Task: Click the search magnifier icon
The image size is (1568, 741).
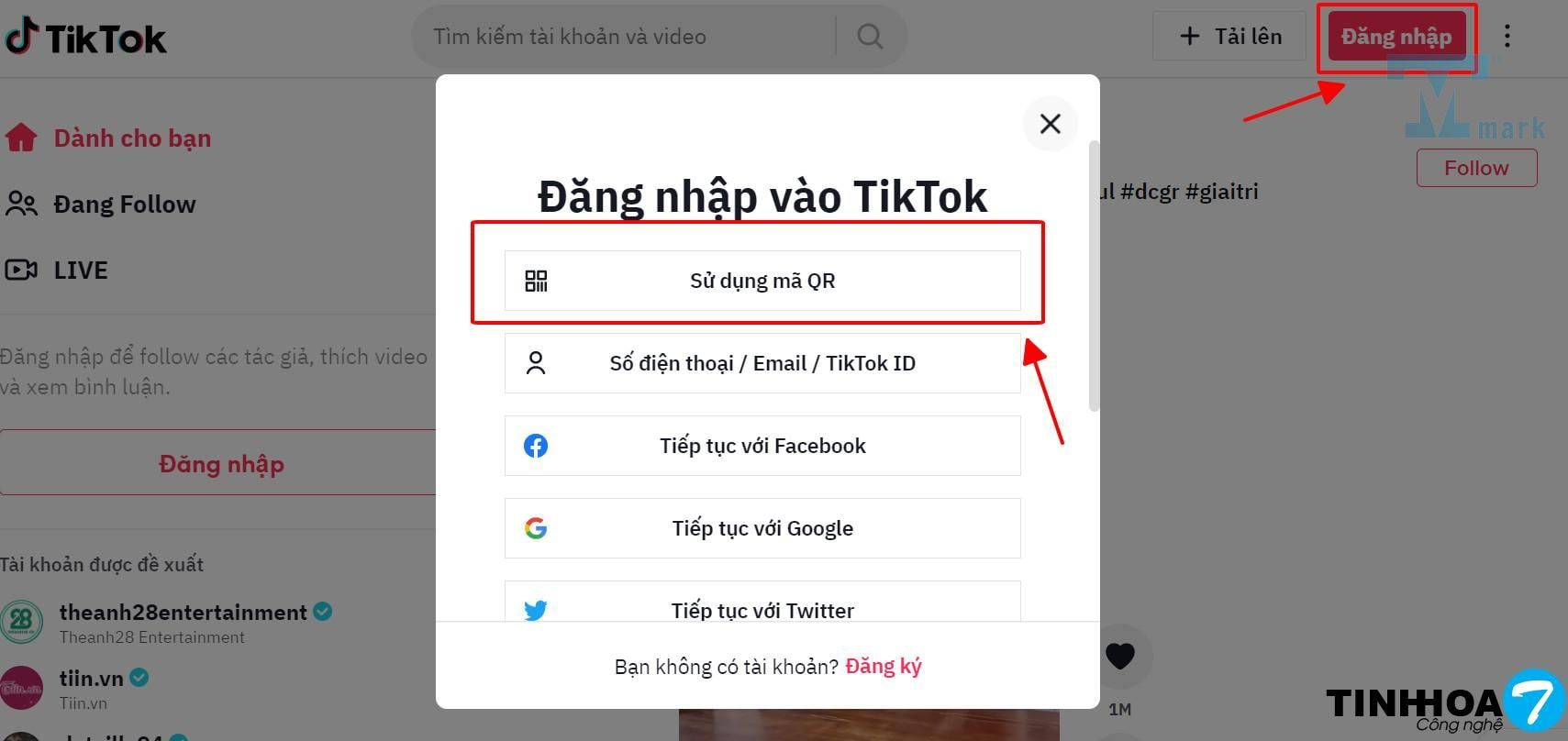Action: [870, 36]
